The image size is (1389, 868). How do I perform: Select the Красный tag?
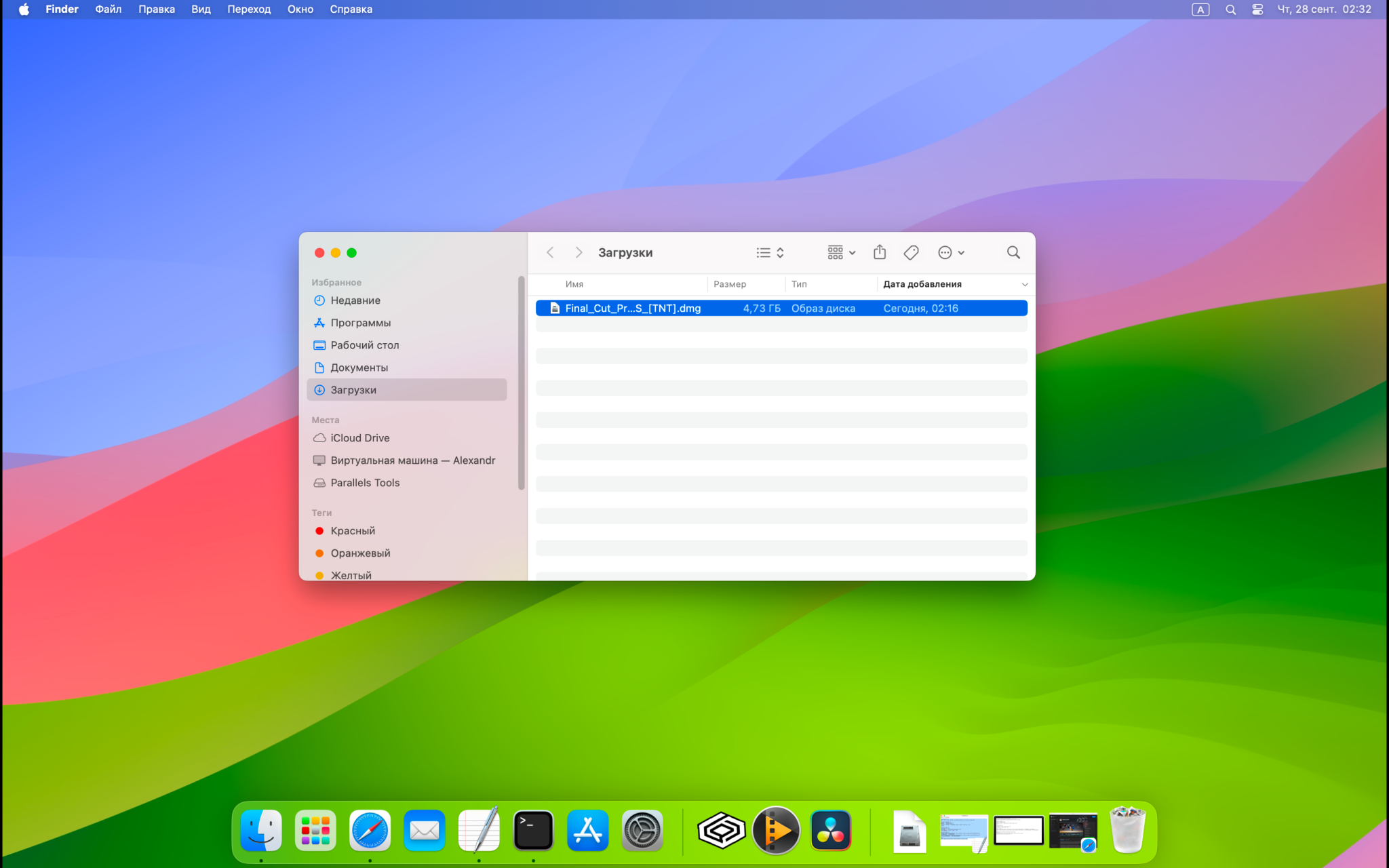(407, 531)
